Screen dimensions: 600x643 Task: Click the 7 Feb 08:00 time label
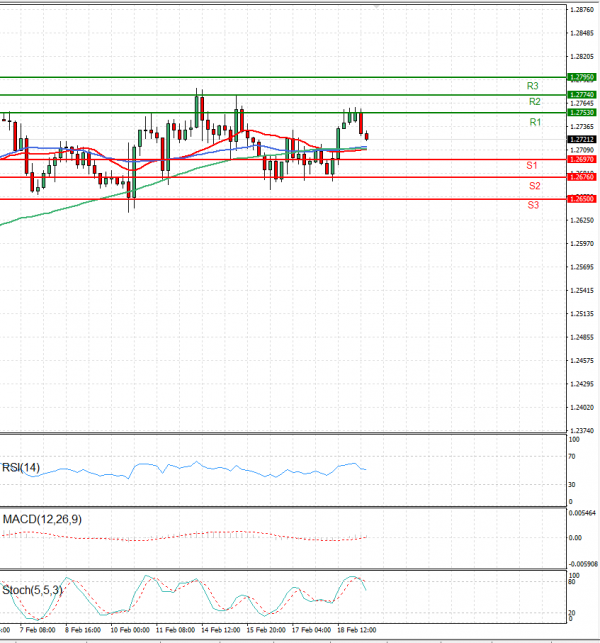pyautogui.click(x=37, y=630)
